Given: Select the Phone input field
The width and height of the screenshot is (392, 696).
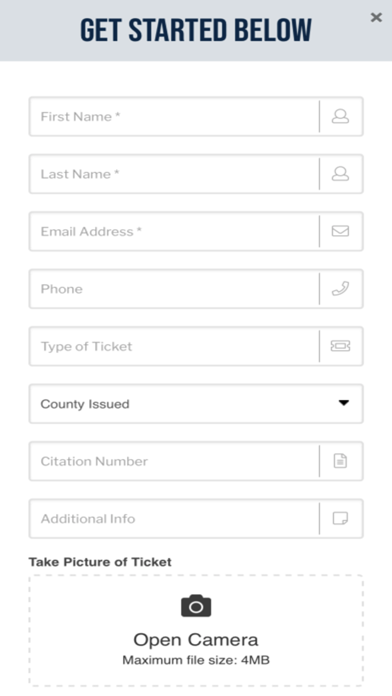Looking at the screenshot, I should point(174,289).
